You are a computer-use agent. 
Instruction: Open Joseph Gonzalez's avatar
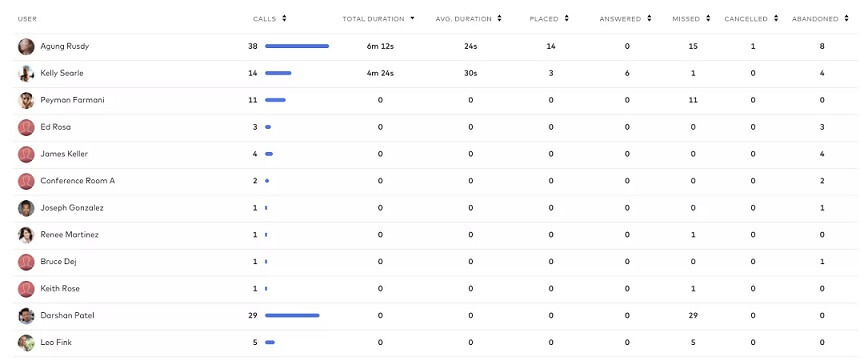point(26,208)
